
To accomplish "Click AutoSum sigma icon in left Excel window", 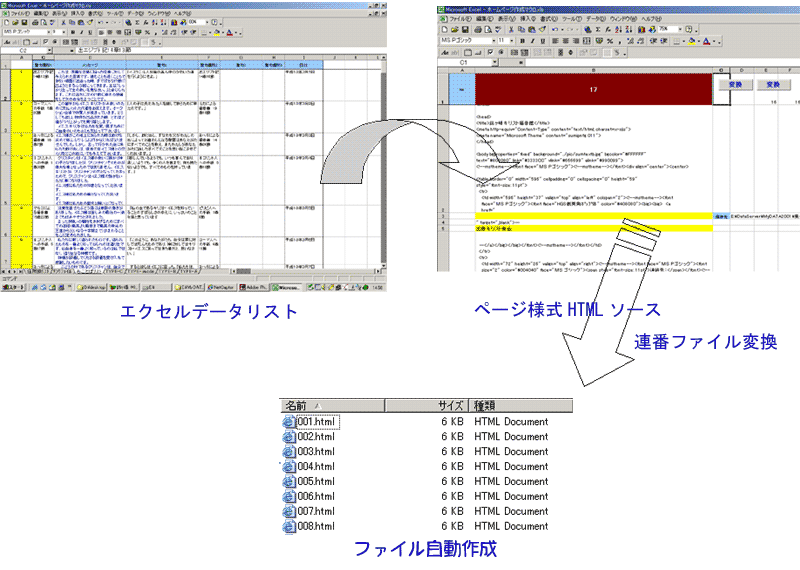I will click(x=137, y=22).
